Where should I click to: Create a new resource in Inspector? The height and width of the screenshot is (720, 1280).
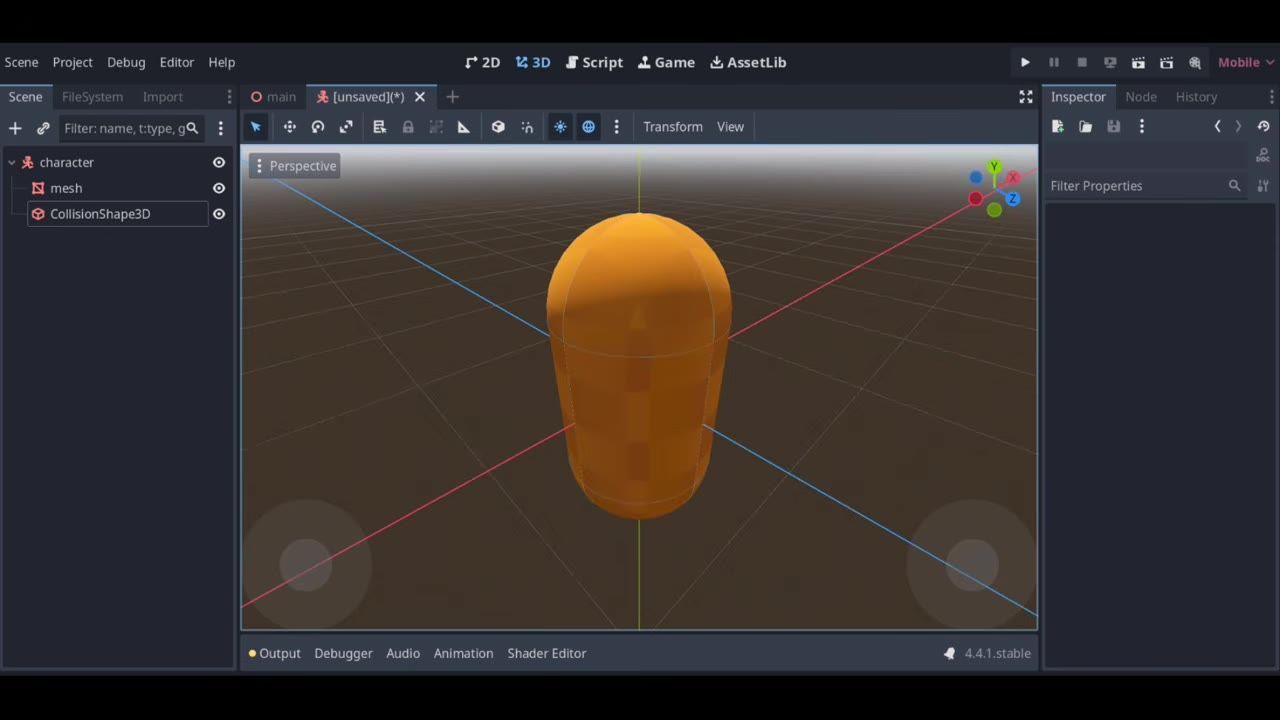point(1058,127)
